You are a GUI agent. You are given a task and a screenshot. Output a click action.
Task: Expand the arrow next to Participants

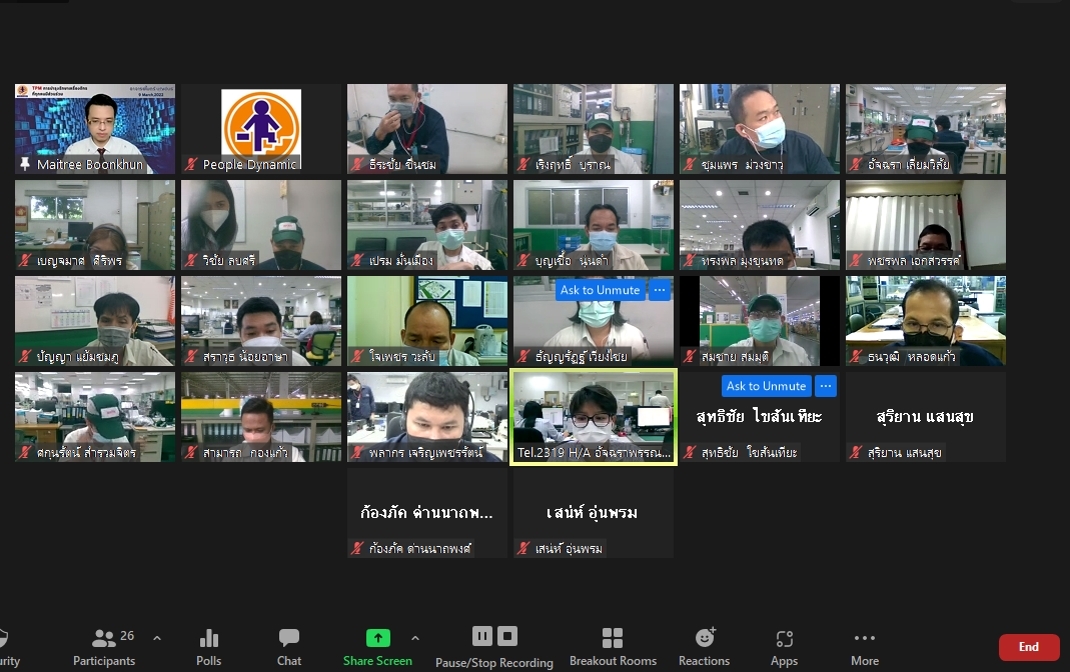157,638
